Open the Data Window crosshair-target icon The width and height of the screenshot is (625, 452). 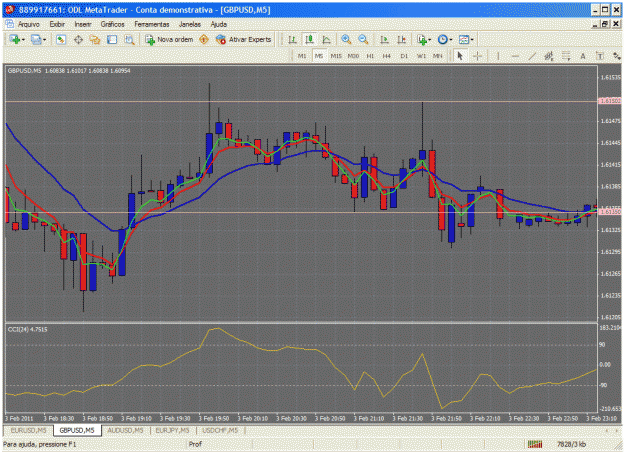tap(78, 39)
